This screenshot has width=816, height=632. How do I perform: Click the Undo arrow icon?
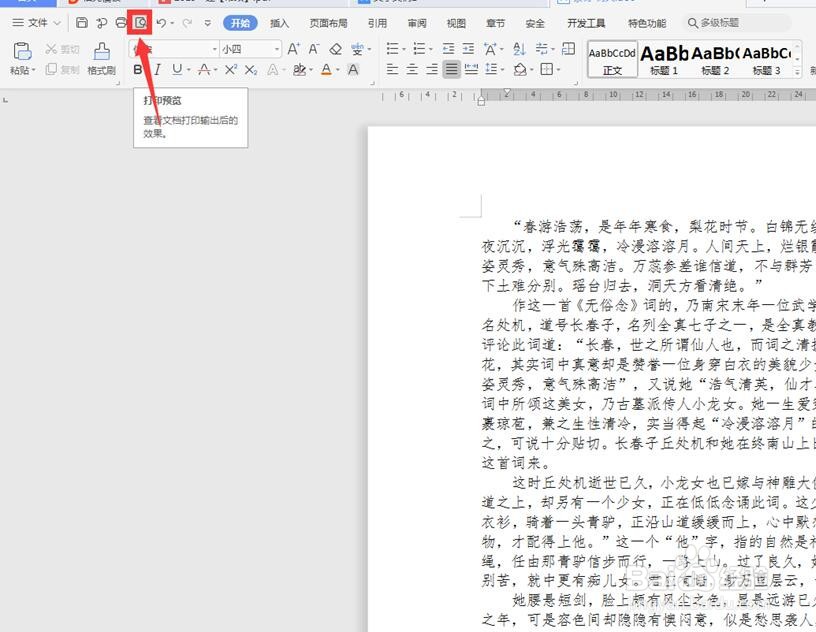coord(162,23)
